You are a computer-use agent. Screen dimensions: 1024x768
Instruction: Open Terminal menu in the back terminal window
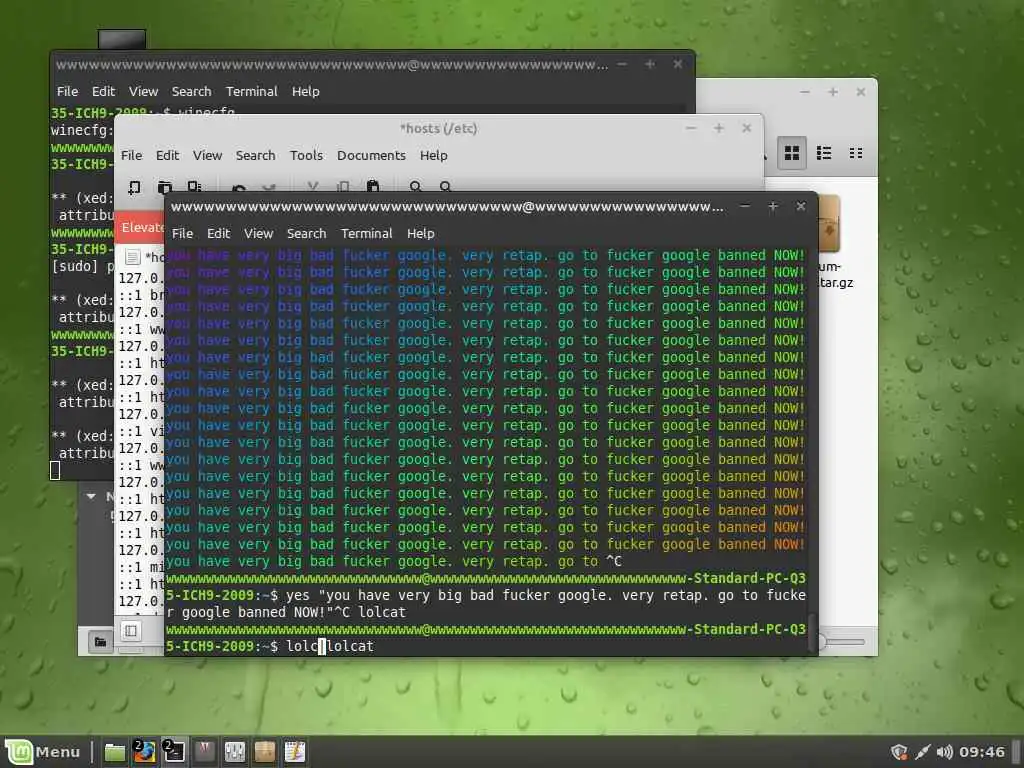251,91
